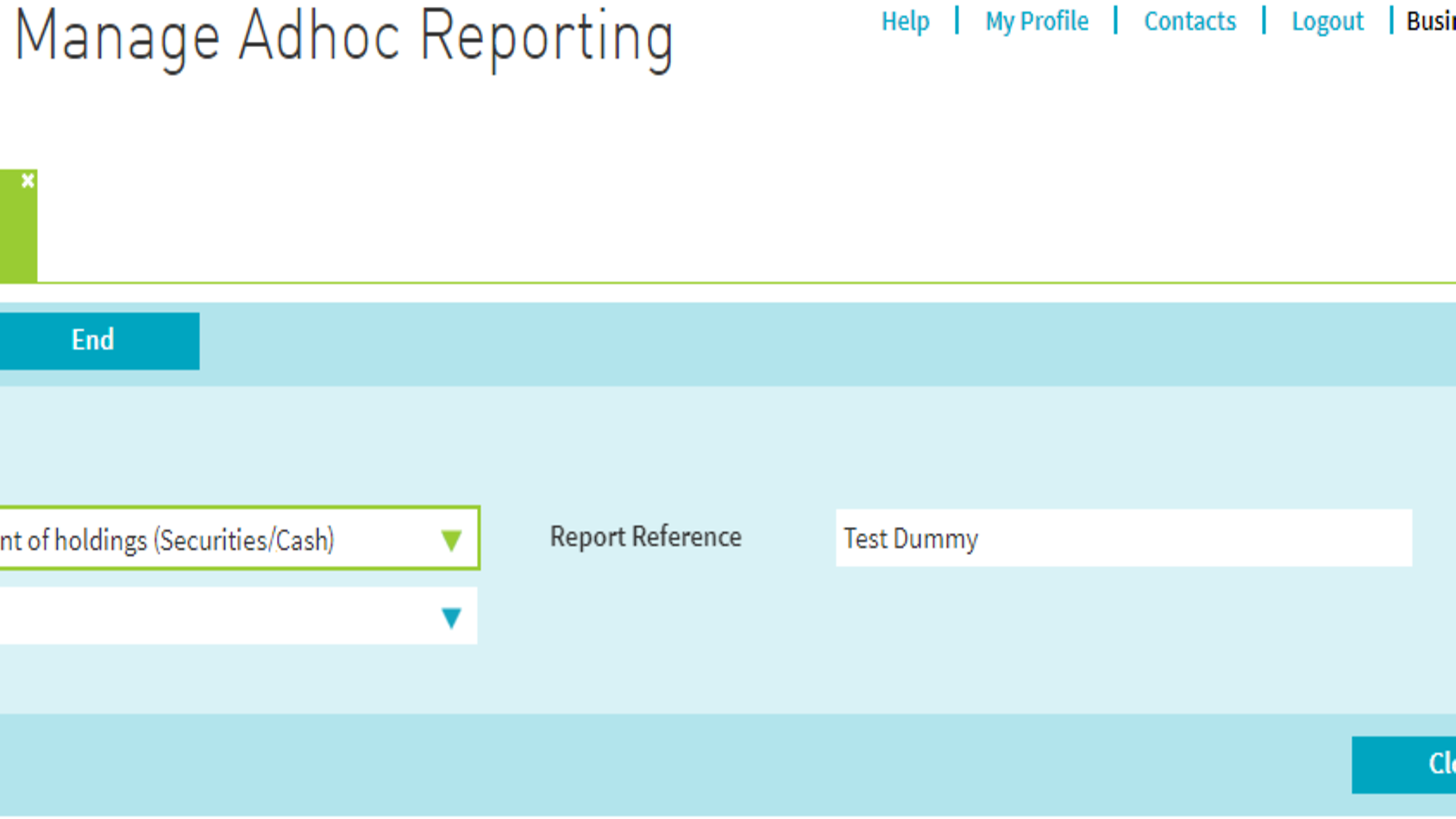Click the blank area right of End button
1456x819 pixels.
click(x=758, y=343)
